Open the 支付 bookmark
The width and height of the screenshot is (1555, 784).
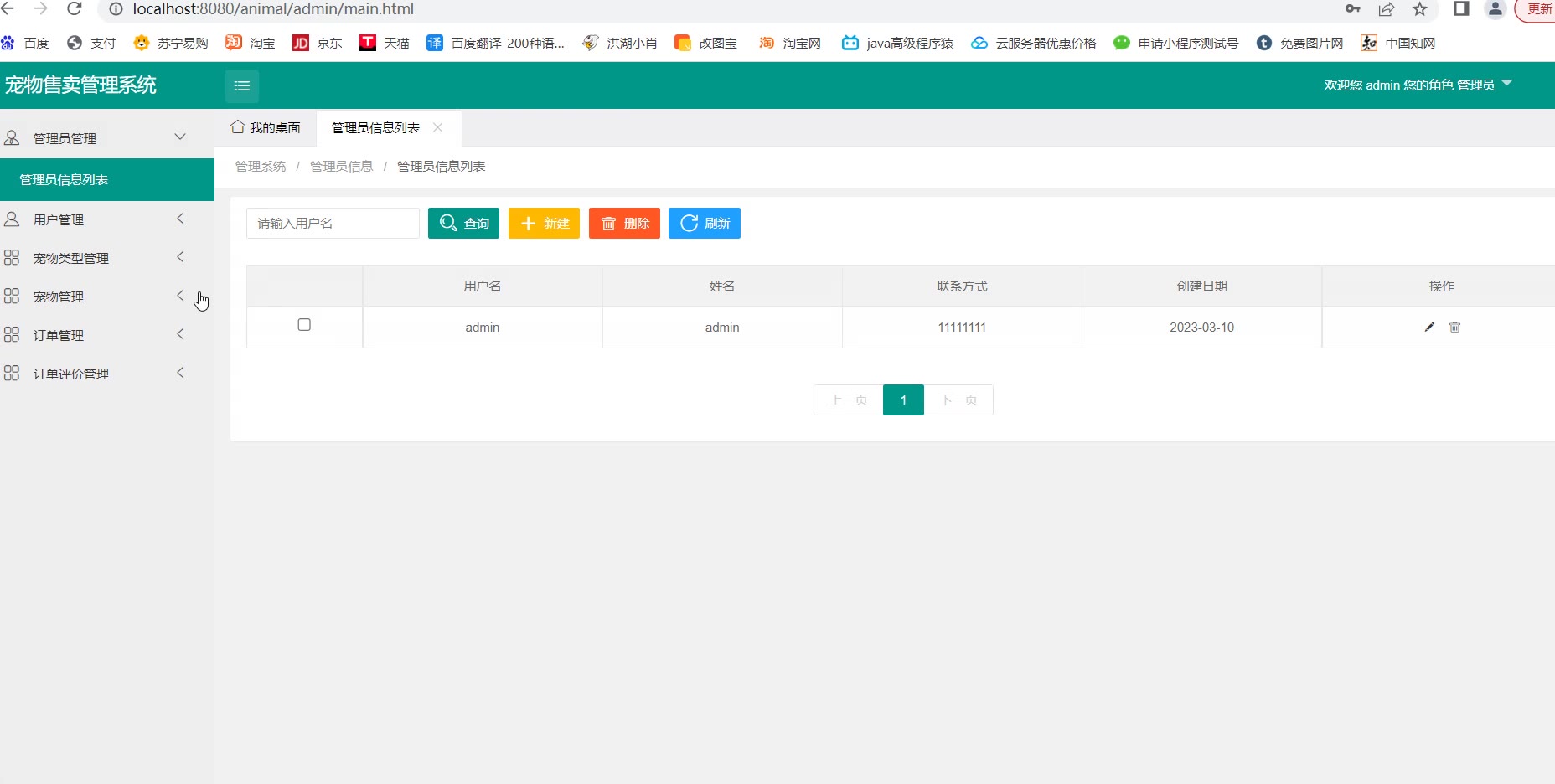pos(91,43)
